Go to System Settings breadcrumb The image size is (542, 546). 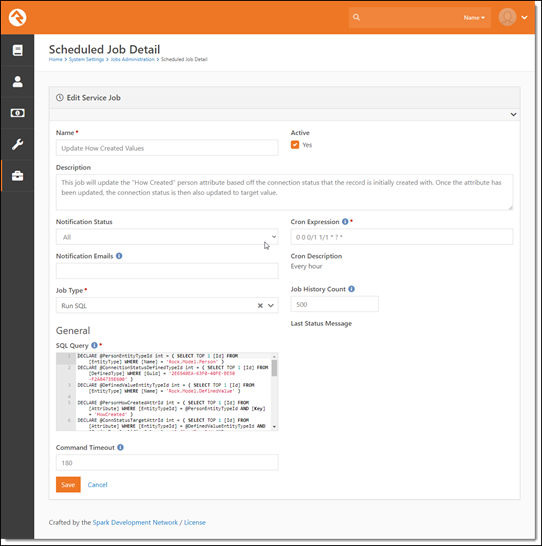coord(86,59)
